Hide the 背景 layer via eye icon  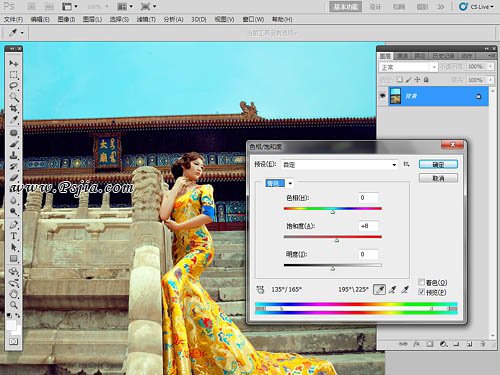pyautogui.click(x=383, y=96)
